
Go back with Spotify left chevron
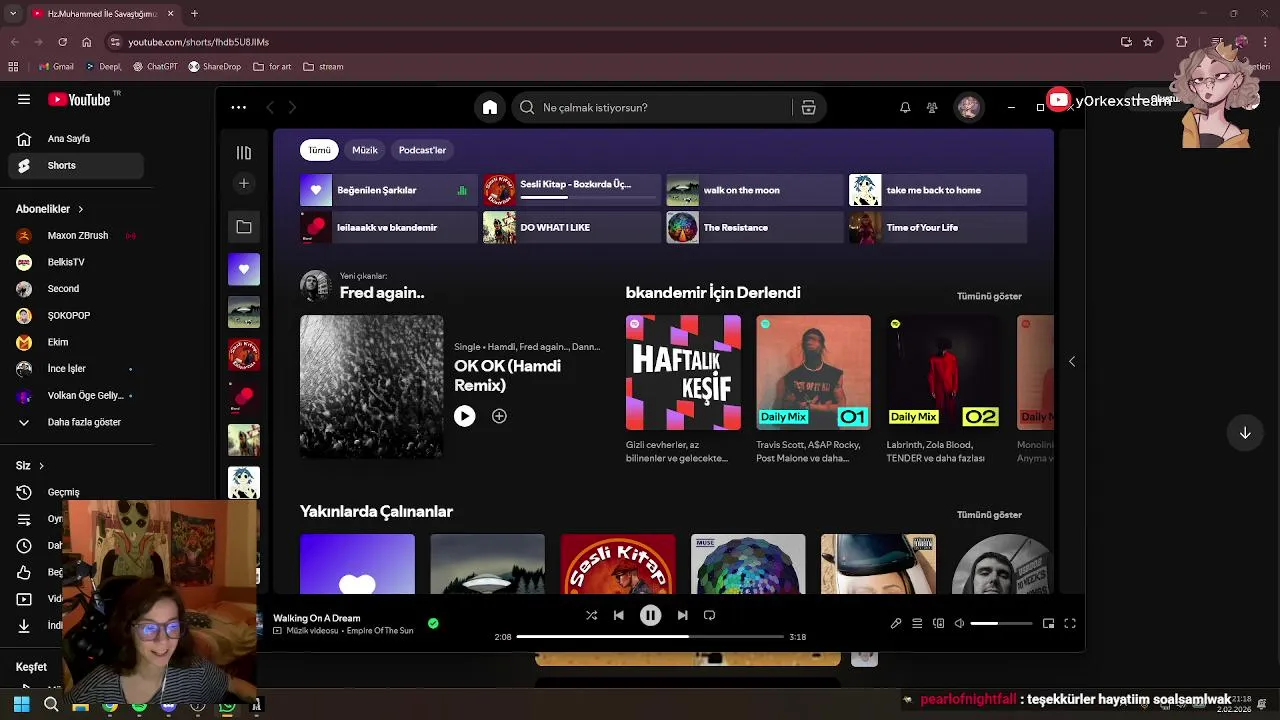[270, 107]
